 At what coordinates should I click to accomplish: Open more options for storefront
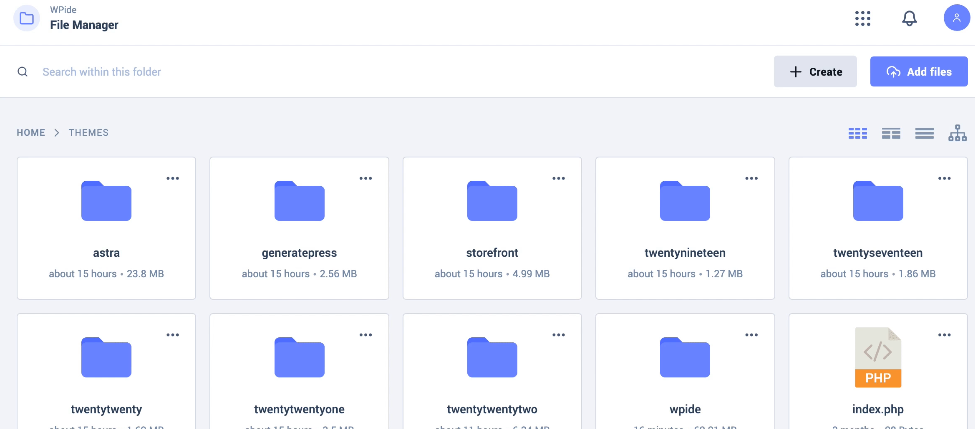coord(558,178)
